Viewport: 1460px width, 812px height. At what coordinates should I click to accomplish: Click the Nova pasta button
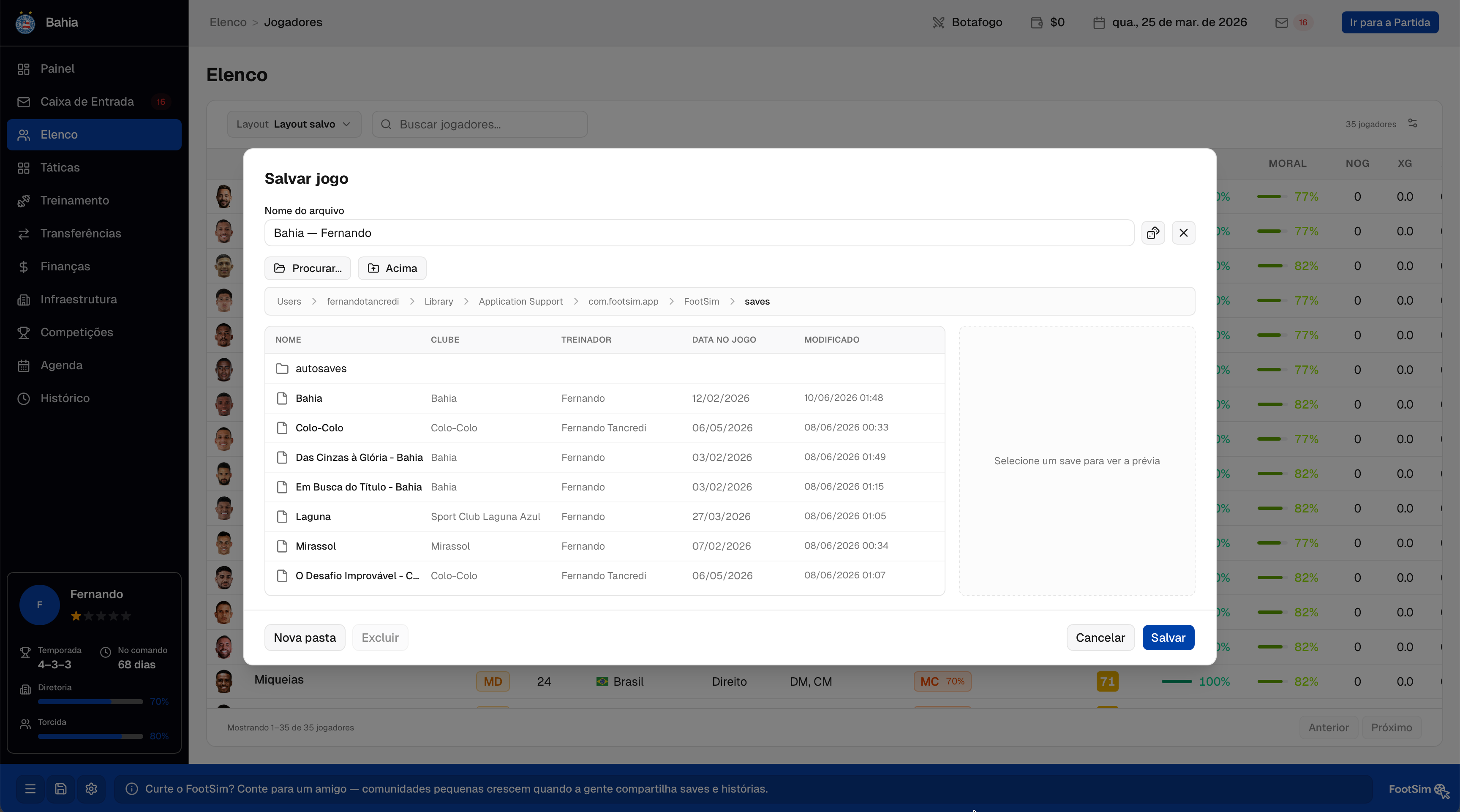click(305, 638)
